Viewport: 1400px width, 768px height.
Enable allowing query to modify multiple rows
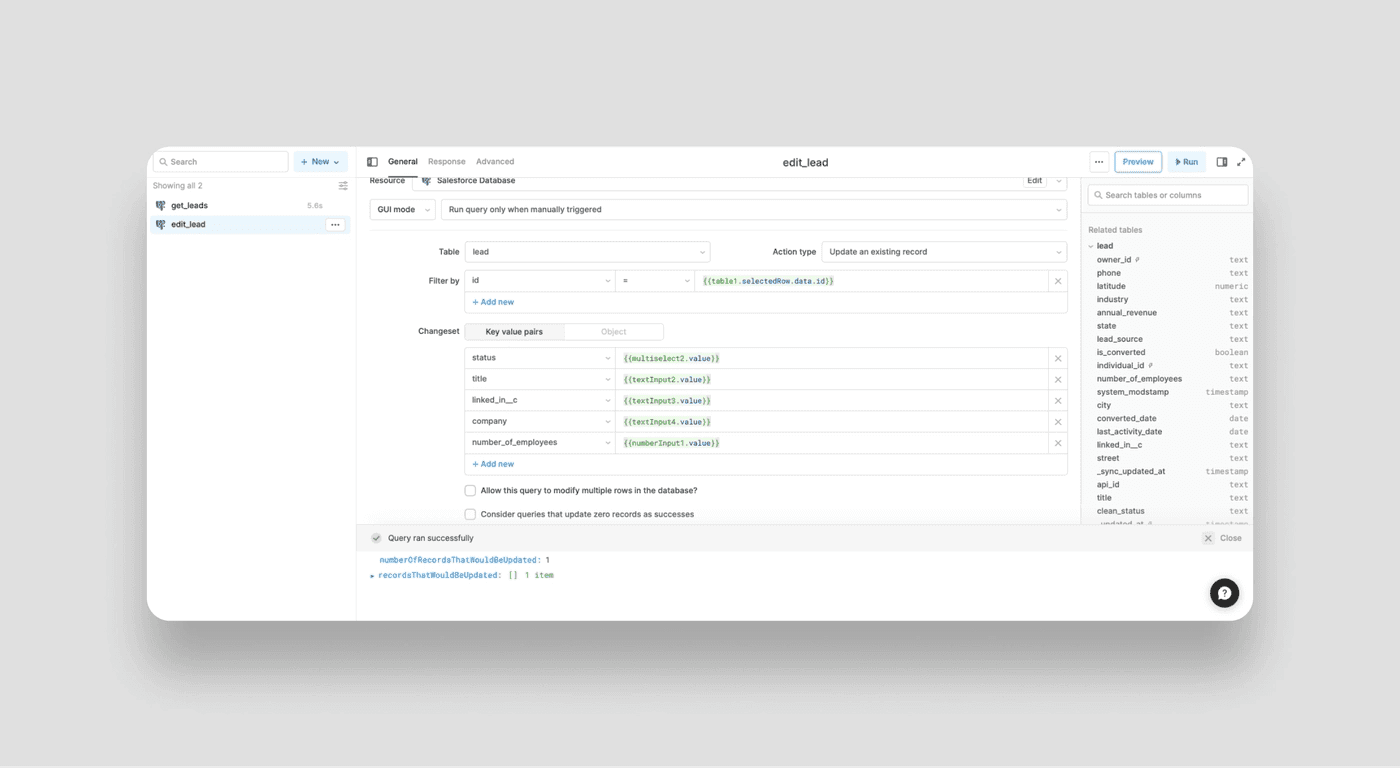pos(470,491)
